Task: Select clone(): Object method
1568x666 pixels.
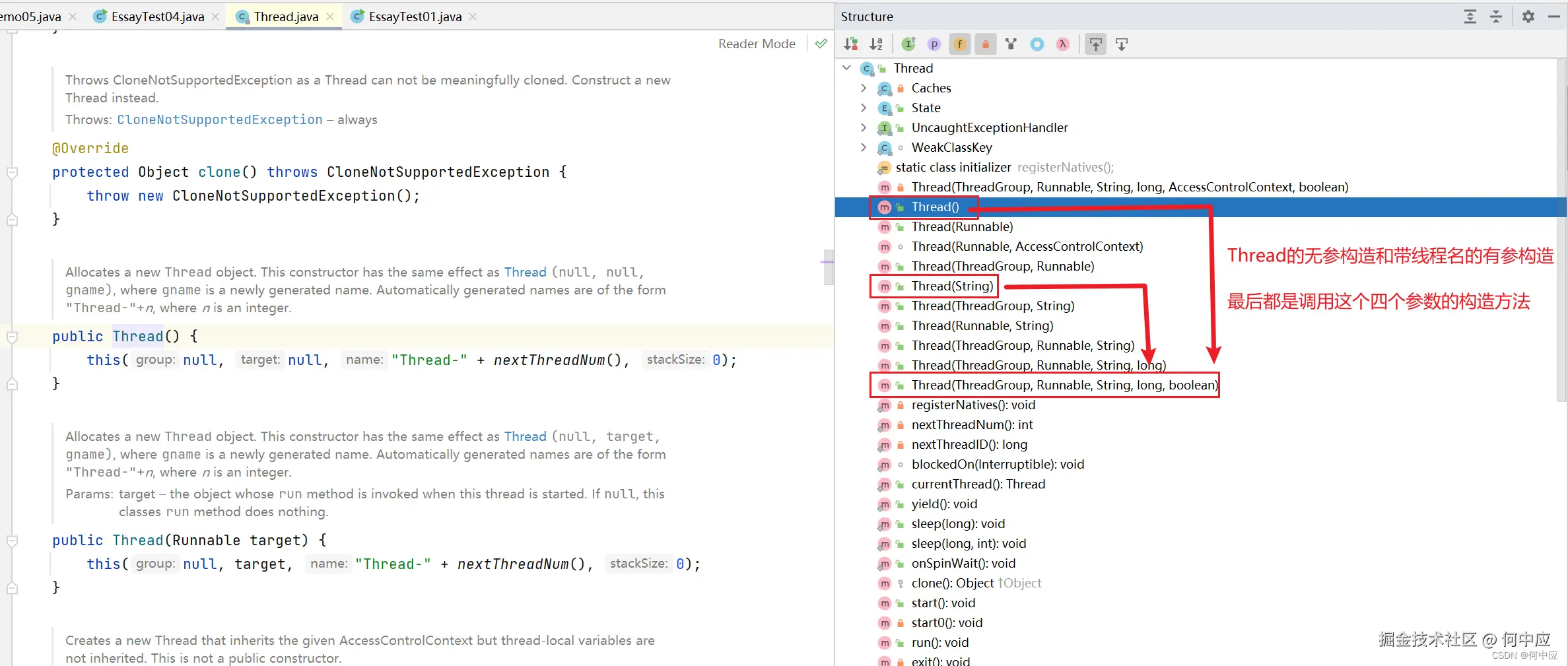Action: (953, 583)
